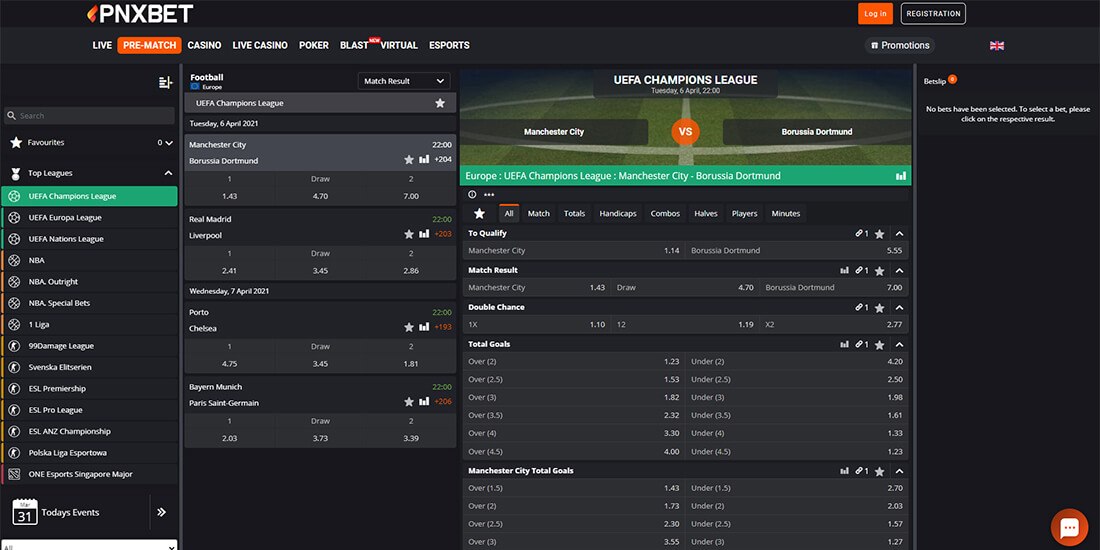Click the English language flag icon

point(996,46)
